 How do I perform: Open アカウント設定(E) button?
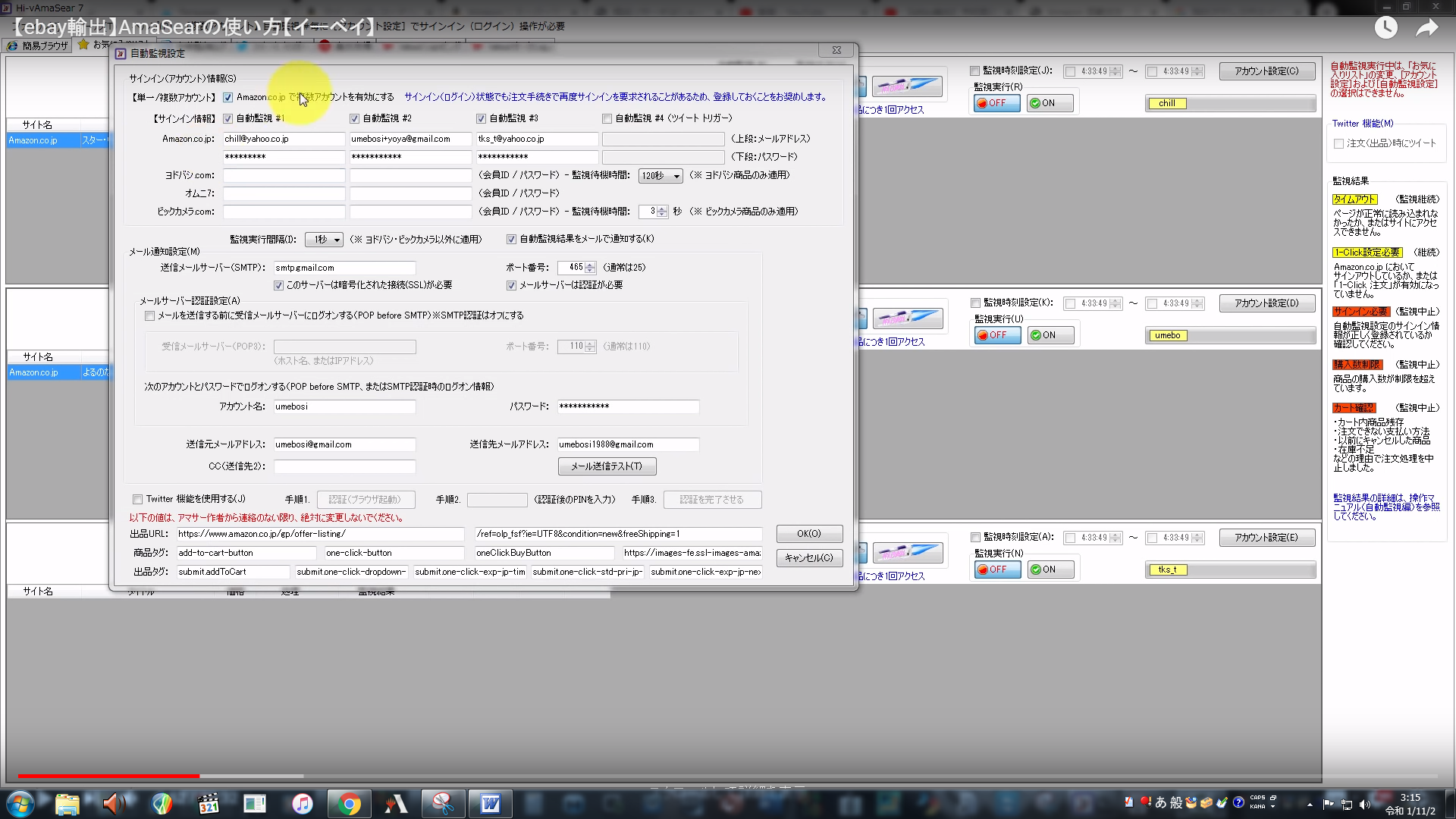coord(1266,538)
